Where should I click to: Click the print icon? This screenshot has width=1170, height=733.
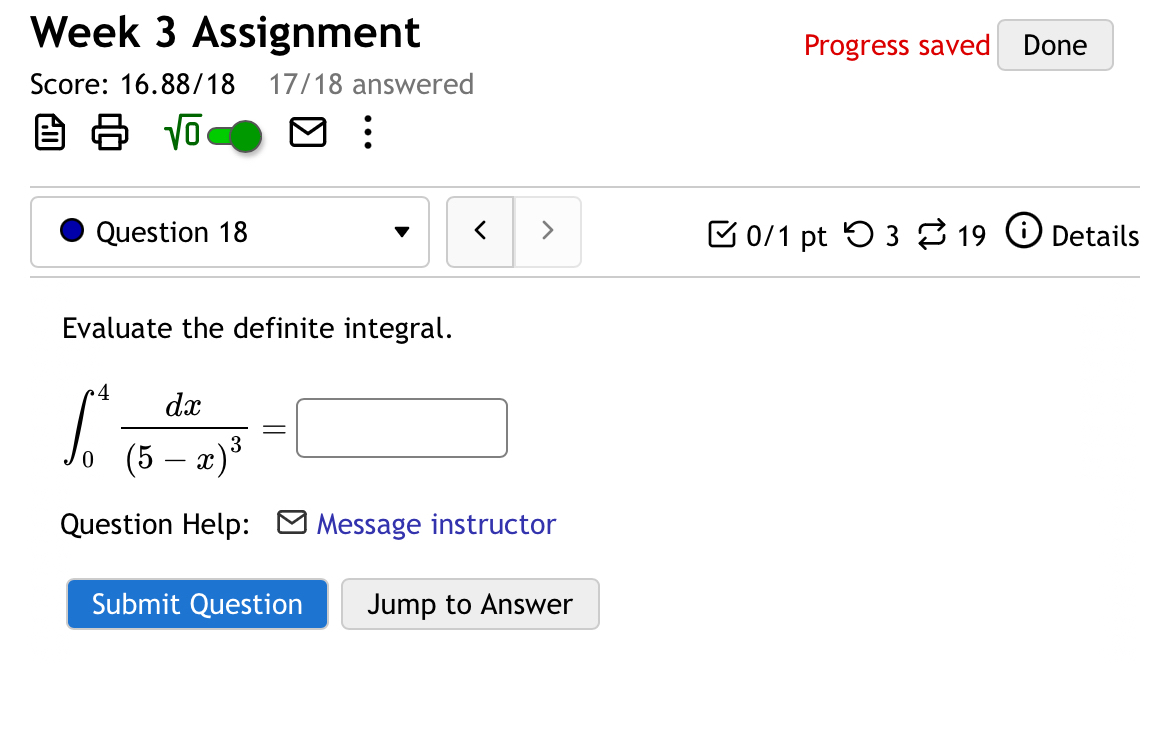tap(109, 132)
